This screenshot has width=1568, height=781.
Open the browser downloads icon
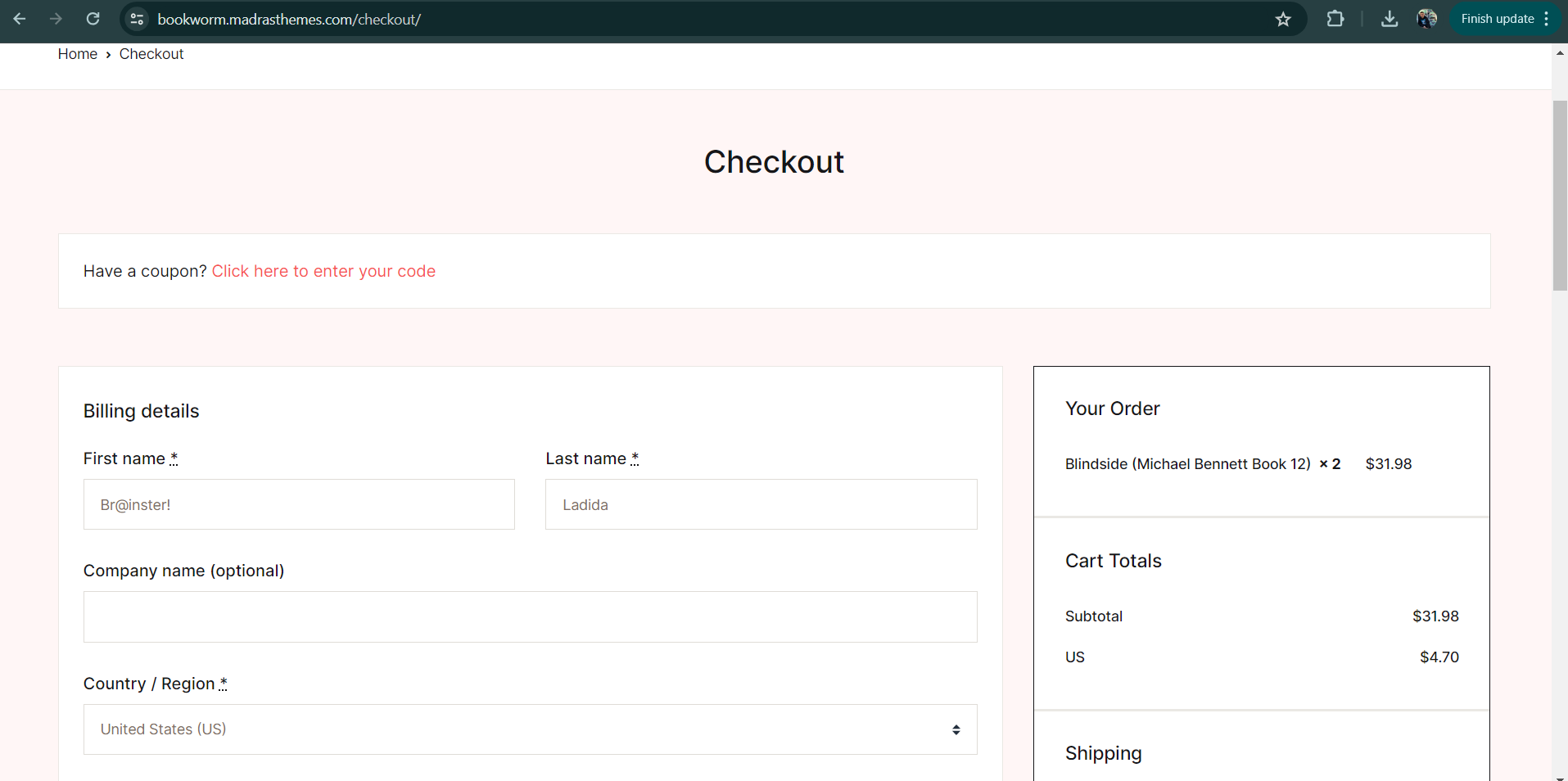(1390, 19)
